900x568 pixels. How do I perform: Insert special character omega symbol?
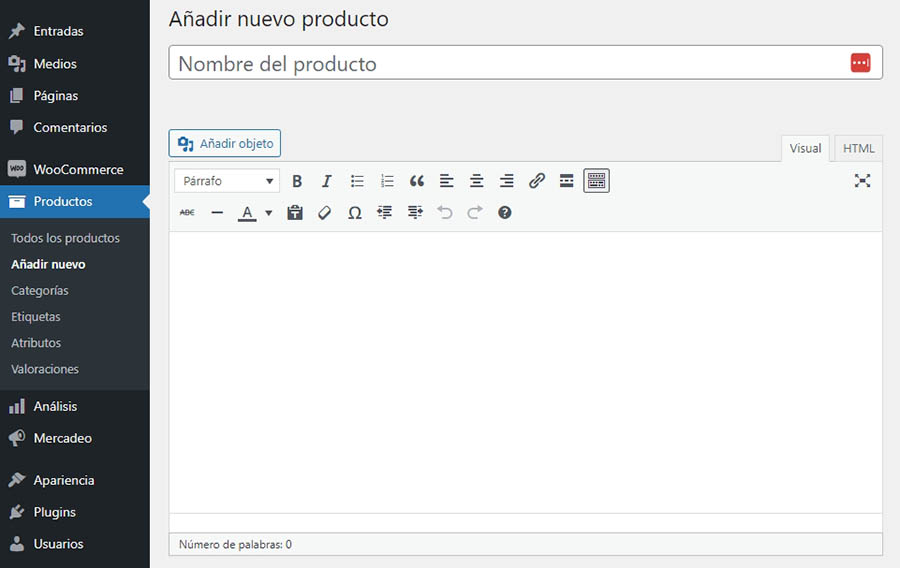pos(354,213)
